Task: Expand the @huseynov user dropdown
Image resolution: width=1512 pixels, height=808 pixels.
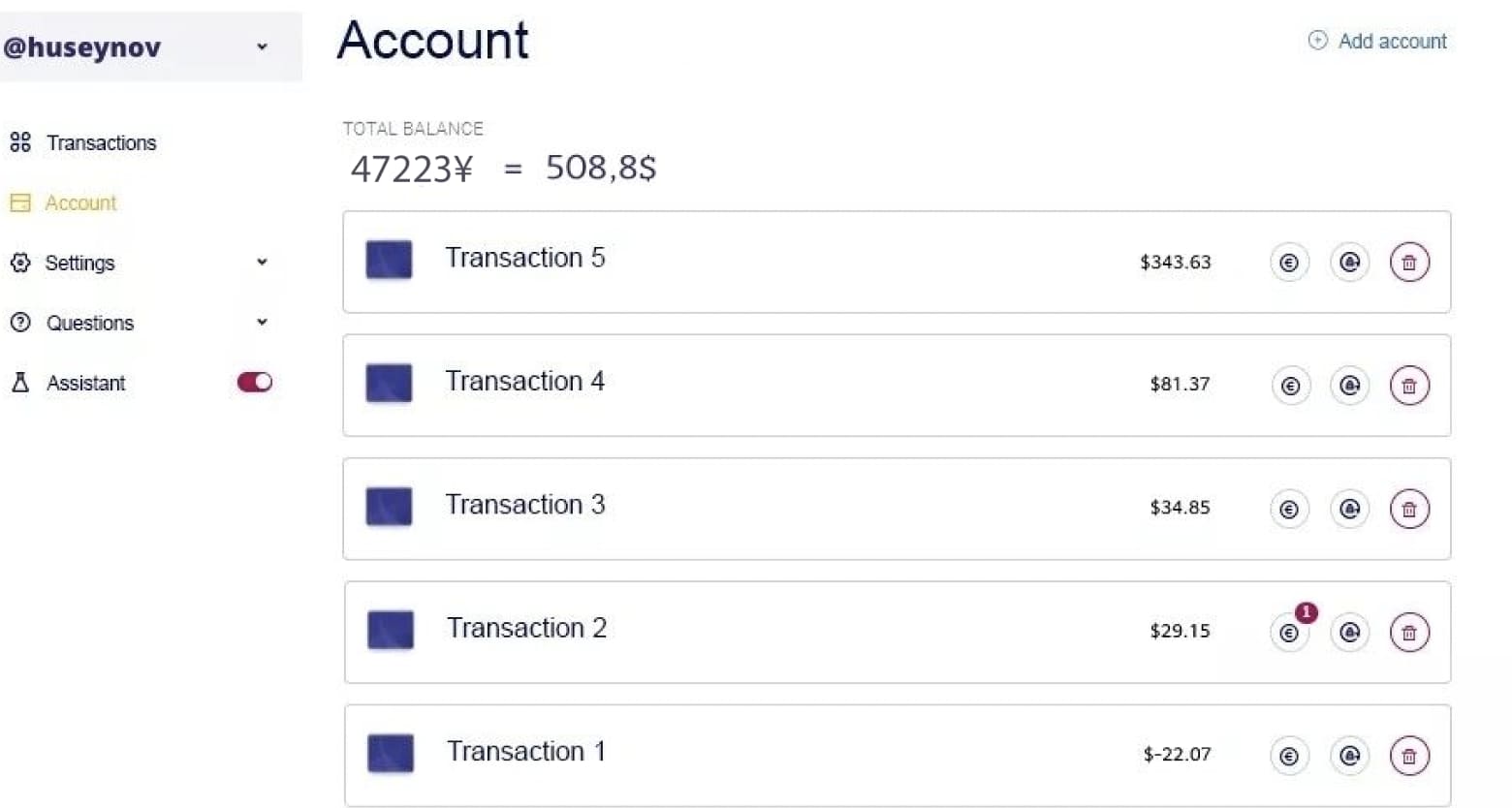Action: tap(262, 47)
